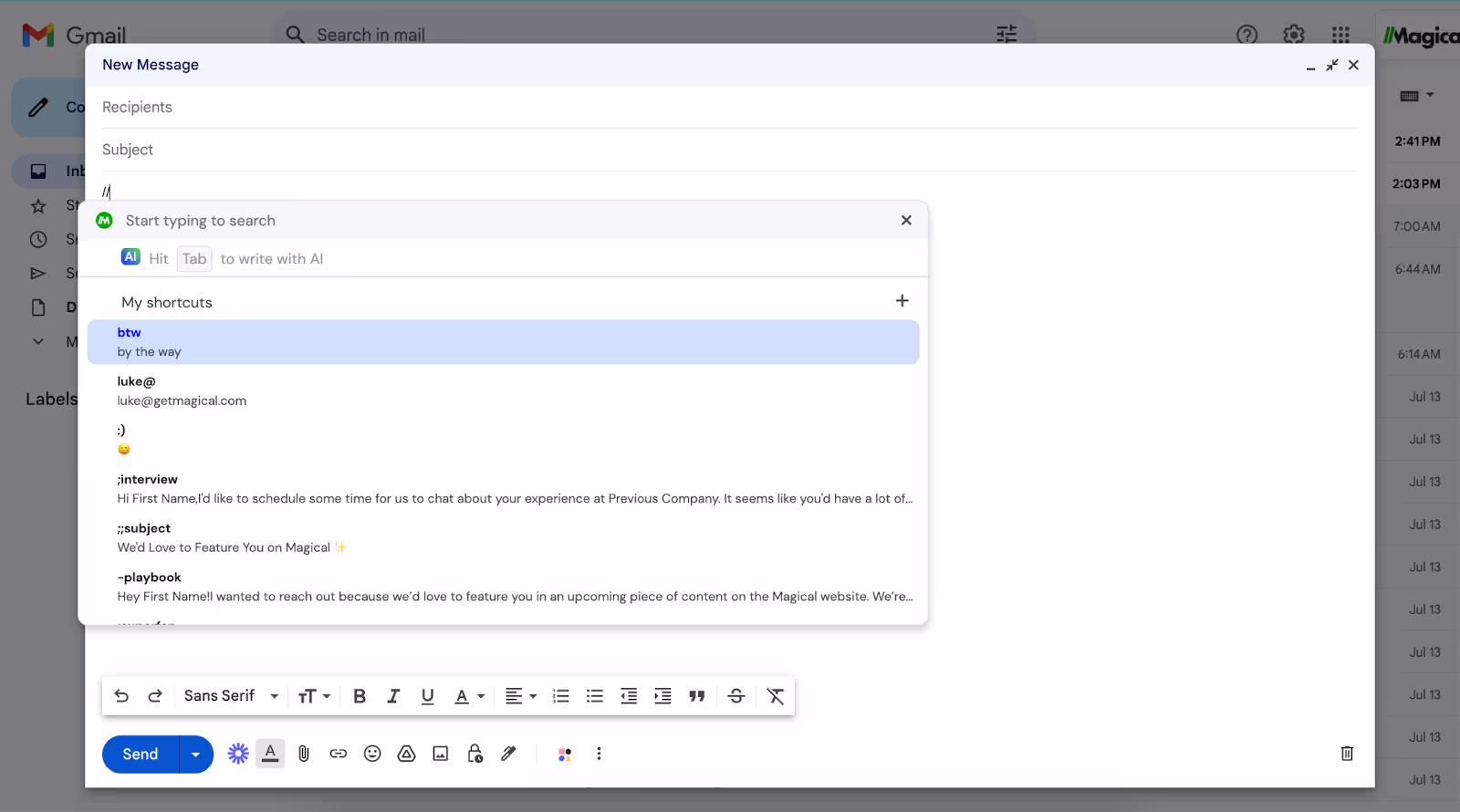Toggle bulleted list formatting
Viewport: 1460px width, 812px height.
pos(595,696)
